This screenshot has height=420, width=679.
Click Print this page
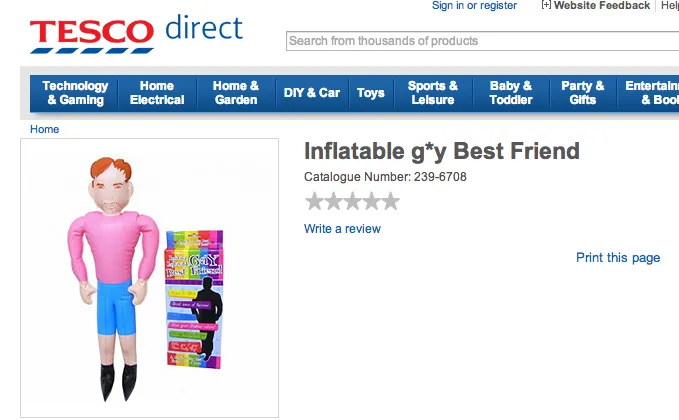[618, 258]
